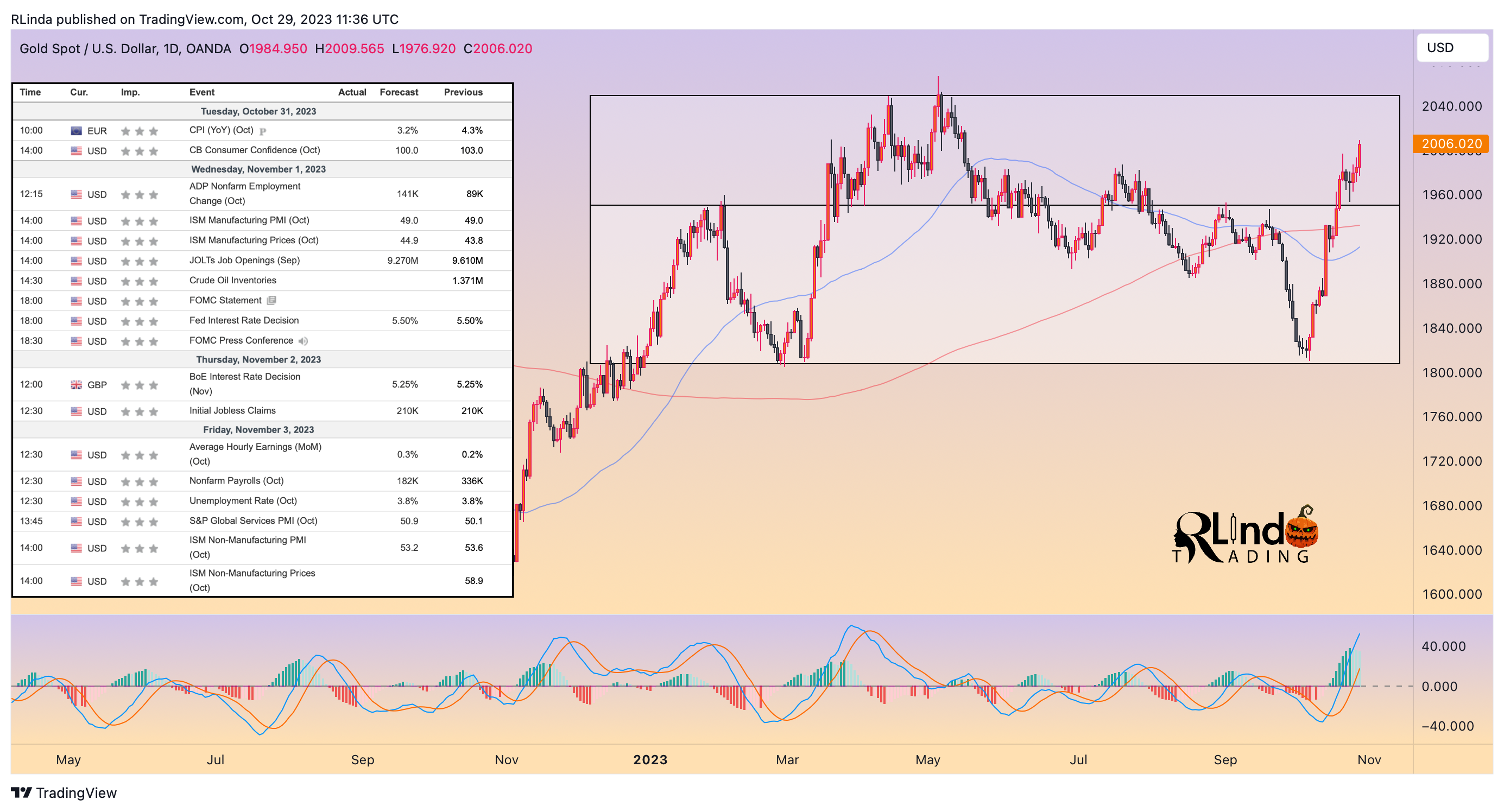Click the GBP flag icon in BoE row

tap(77, 385)
